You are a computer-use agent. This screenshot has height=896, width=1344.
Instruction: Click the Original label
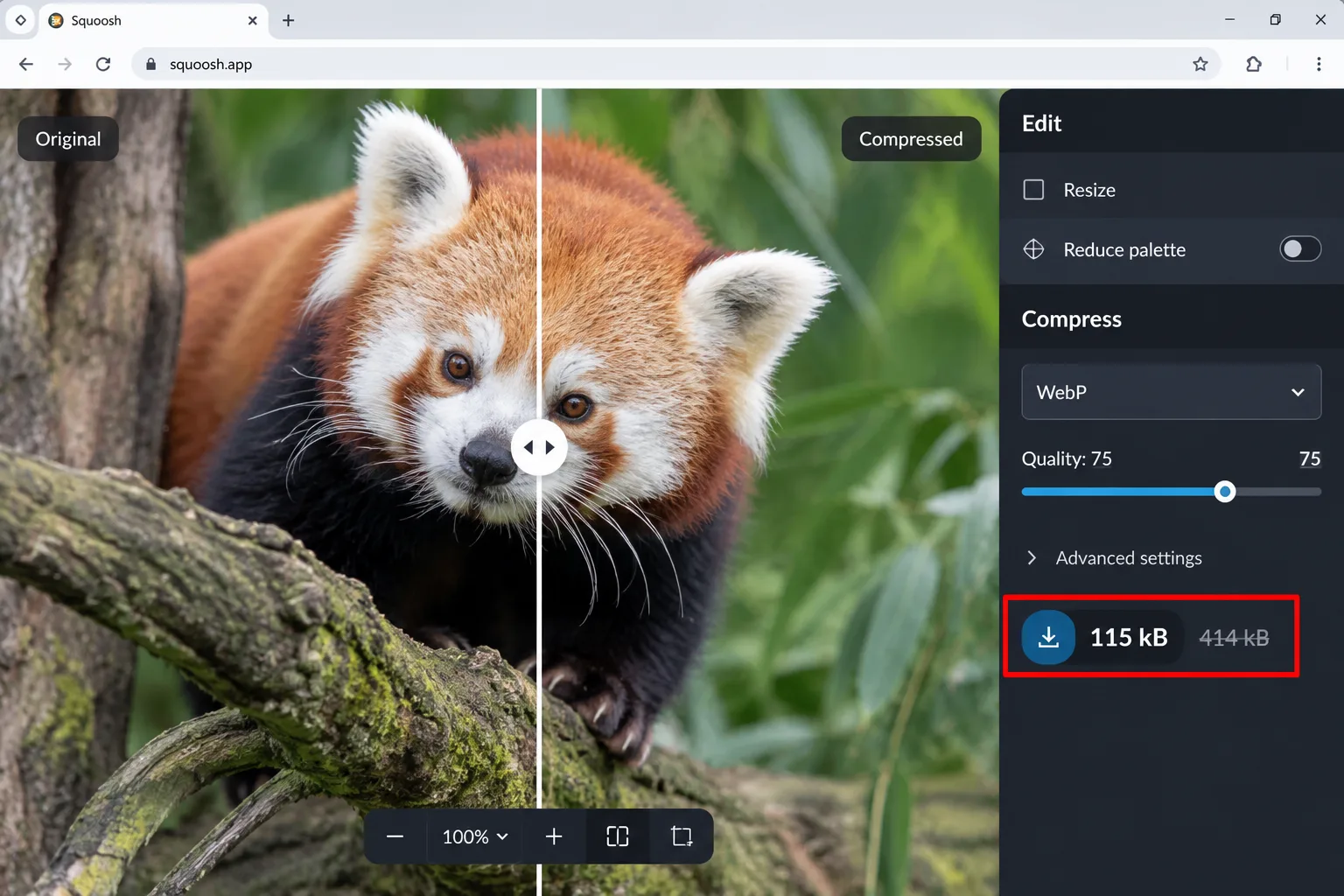click(x=68, y=139)
